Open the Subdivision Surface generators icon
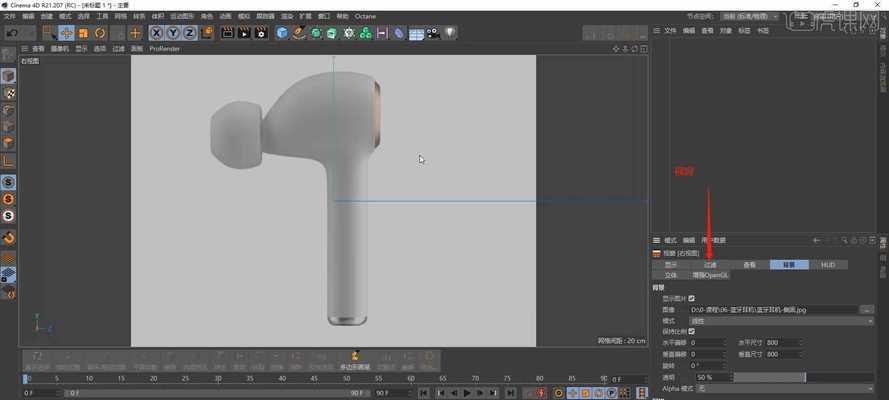 pyautogui.click(x=316, y=33)
